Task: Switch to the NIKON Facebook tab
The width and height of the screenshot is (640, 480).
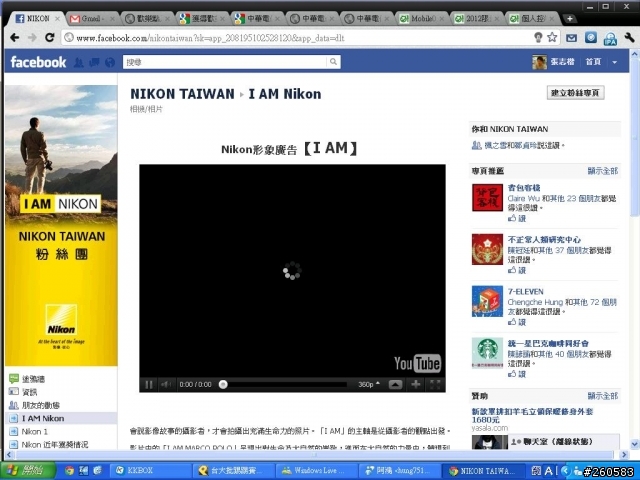Action: (x=37, y=18)
